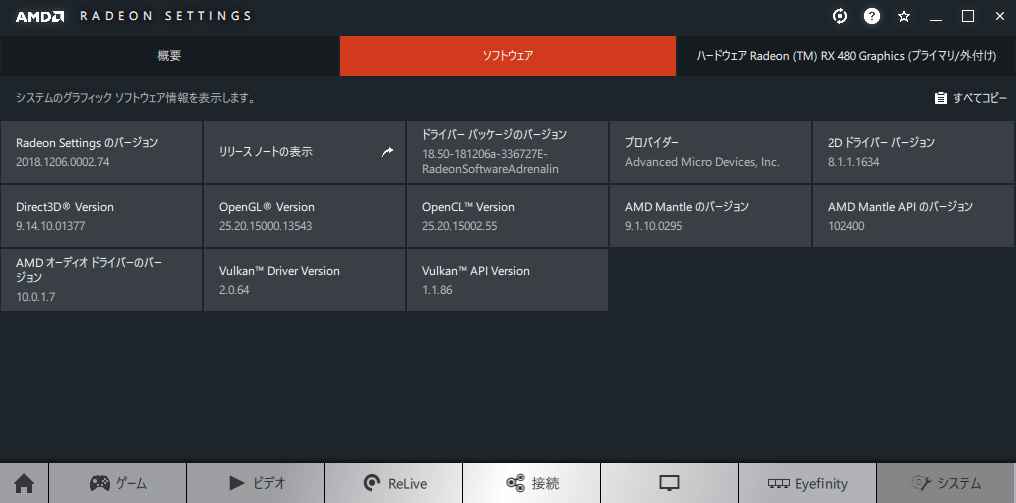Switch to the ハードウェア Radeon RX 480 tab
The image size is (1016, 503).
846,56
